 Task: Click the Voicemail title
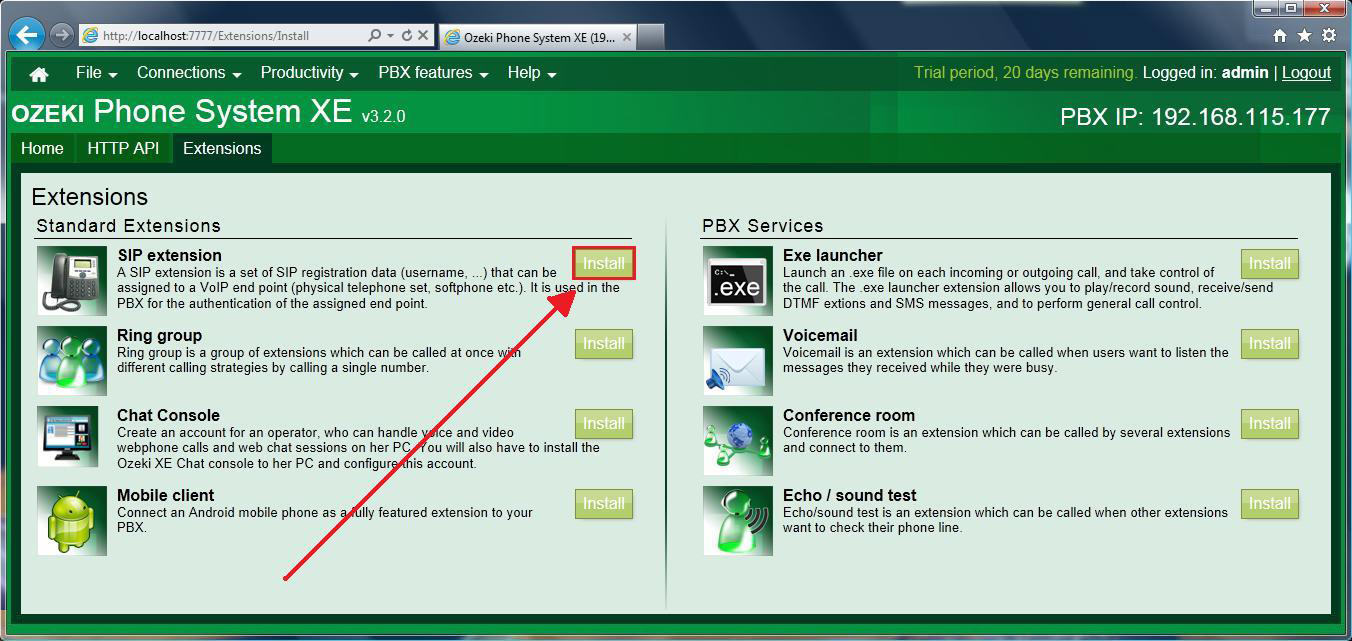(820, 335)
